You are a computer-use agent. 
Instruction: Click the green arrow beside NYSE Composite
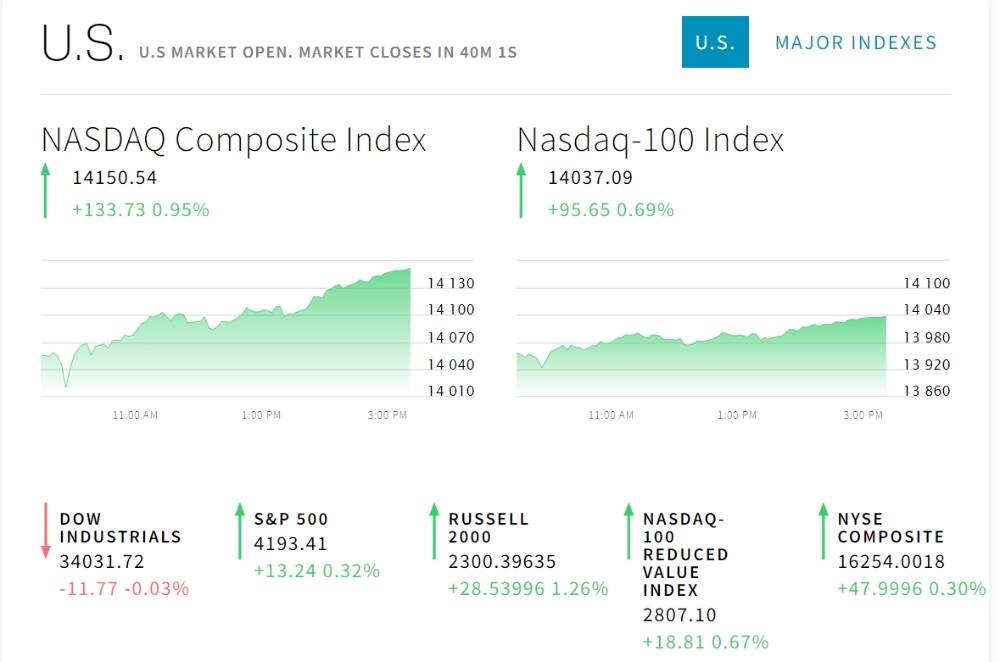click(823, 531)
